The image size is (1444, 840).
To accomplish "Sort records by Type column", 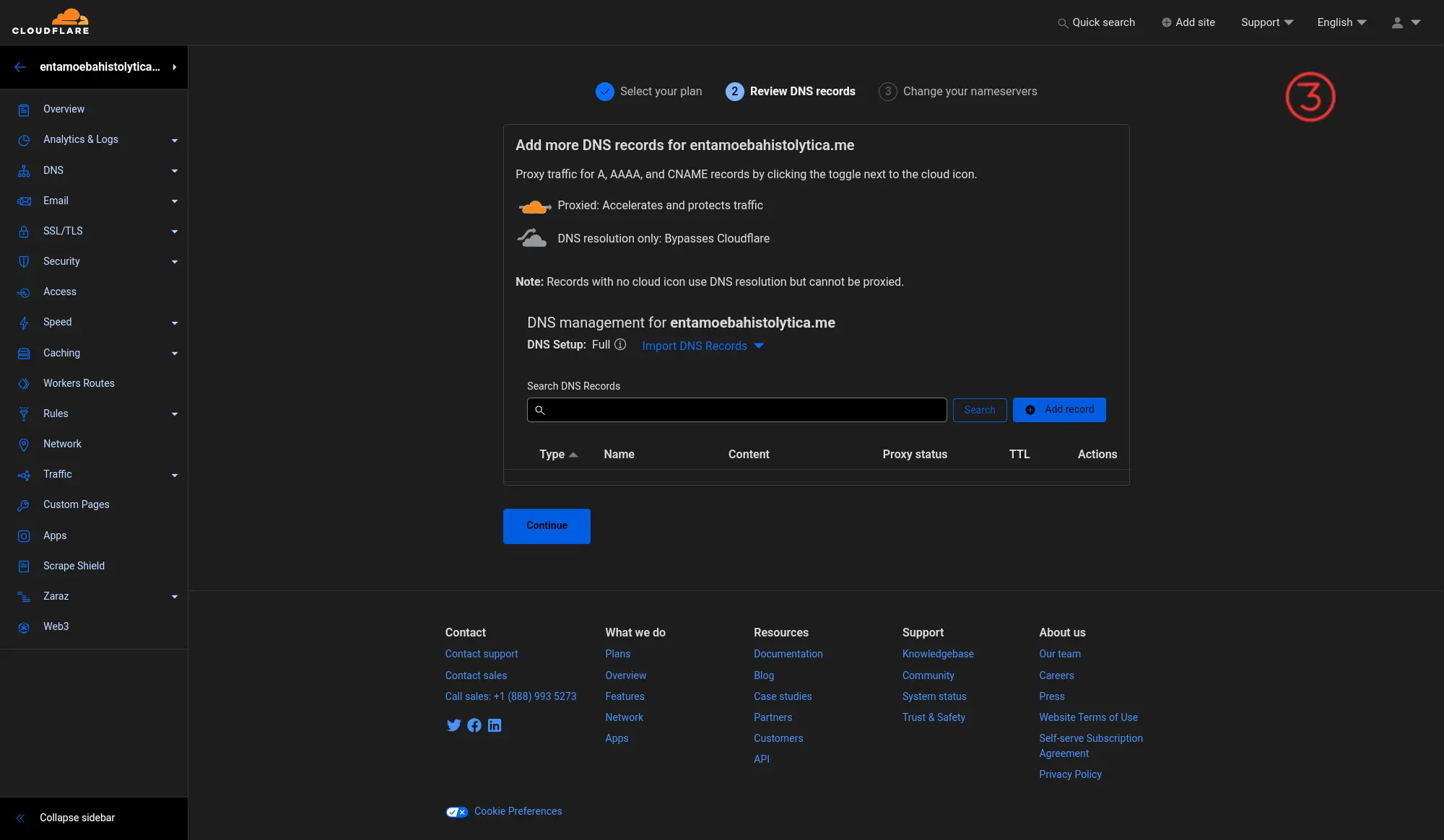I will (558, 455).
